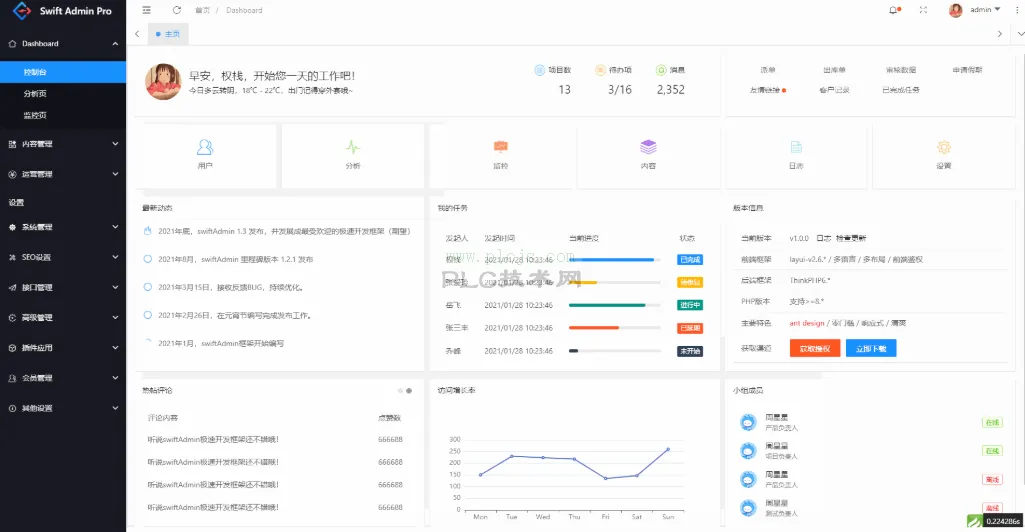Click the 内容管理 sidebar icon
Viewport: 1025px width, 532px height.
tap(12, 144)
